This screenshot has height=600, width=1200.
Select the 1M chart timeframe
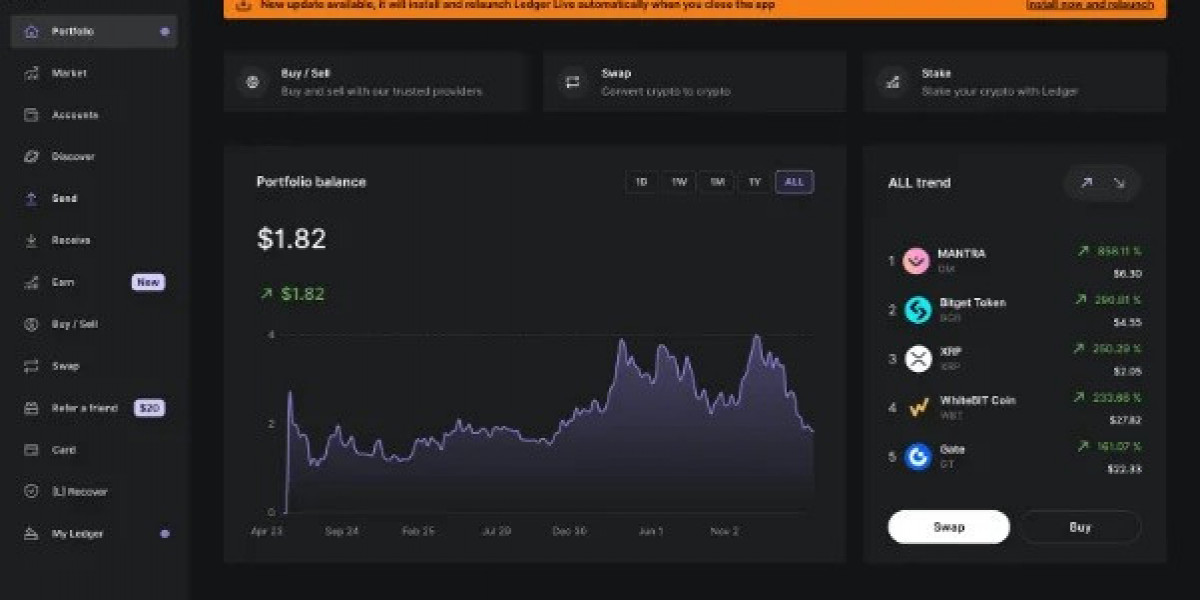(x=716, y=182)
